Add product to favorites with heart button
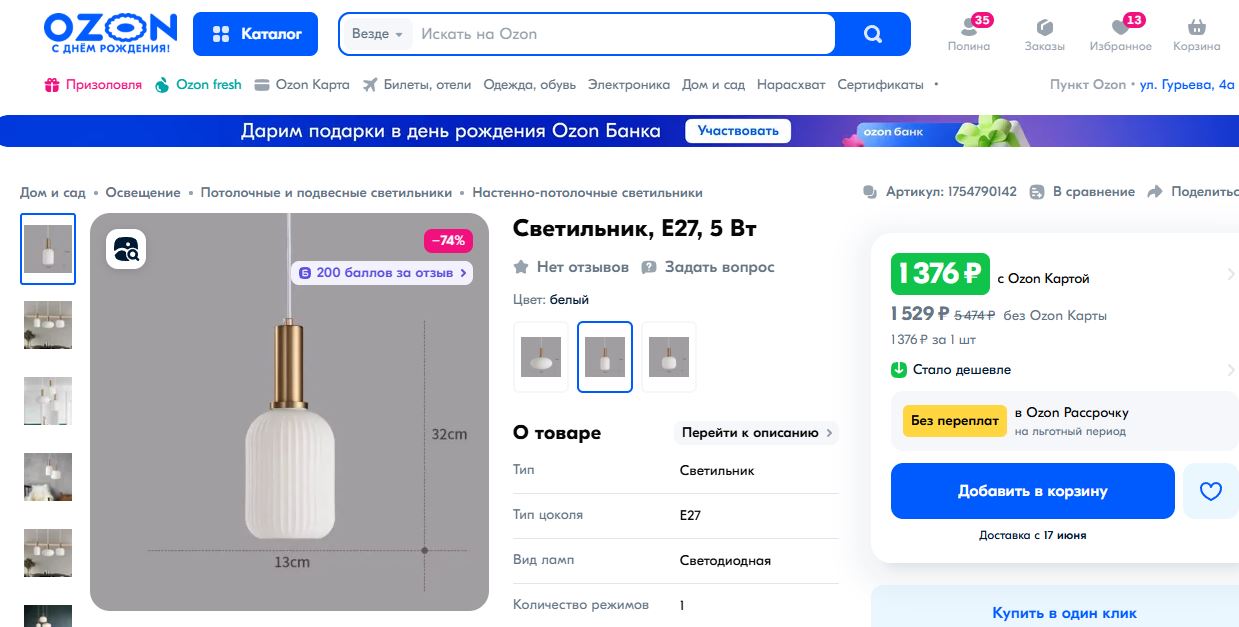The image size is (1239, 627). (1211, 491)
